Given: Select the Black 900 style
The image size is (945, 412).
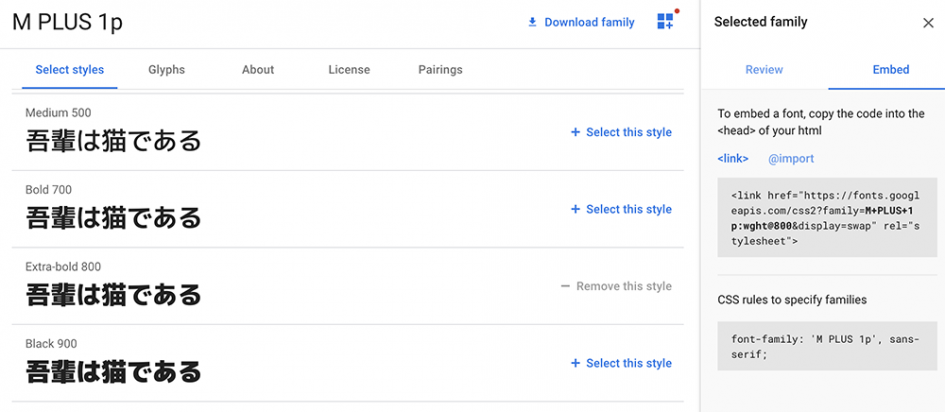Looking at the screenshot, I should coord(621,364).
